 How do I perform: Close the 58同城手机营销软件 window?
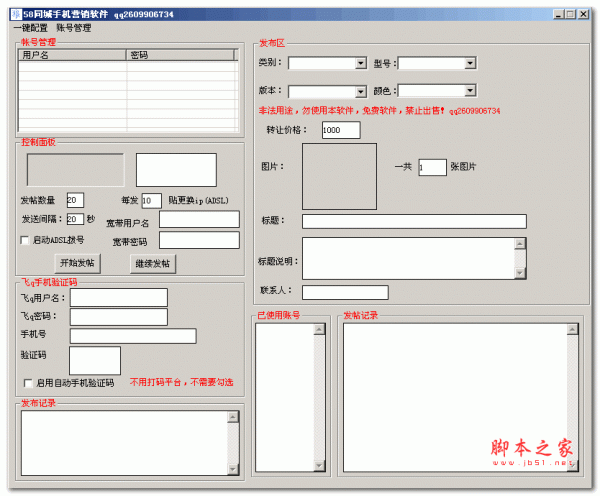[x=583, y=15]
